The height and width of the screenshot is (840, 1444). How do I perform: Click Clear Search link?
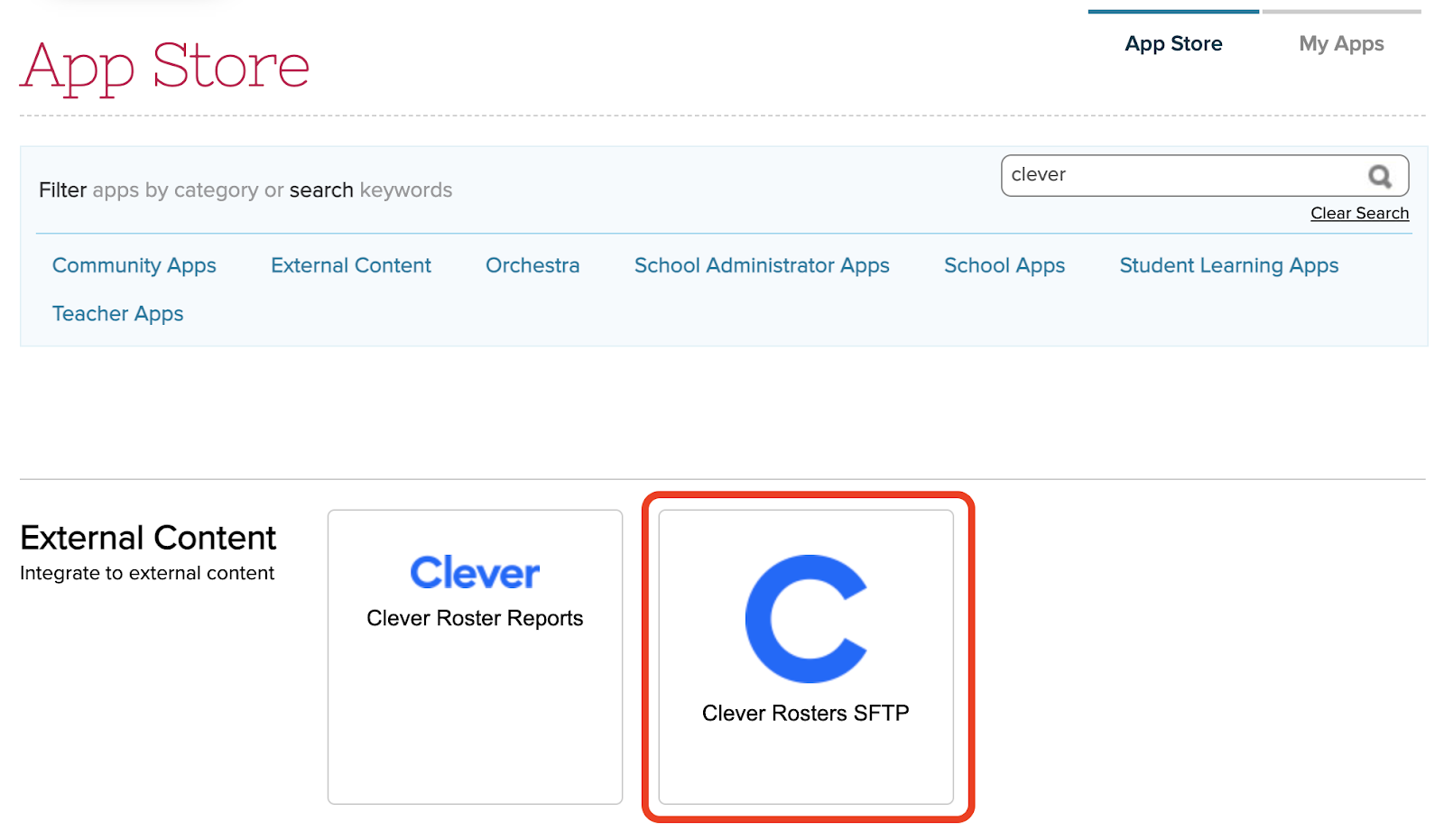click(1359, 213)
